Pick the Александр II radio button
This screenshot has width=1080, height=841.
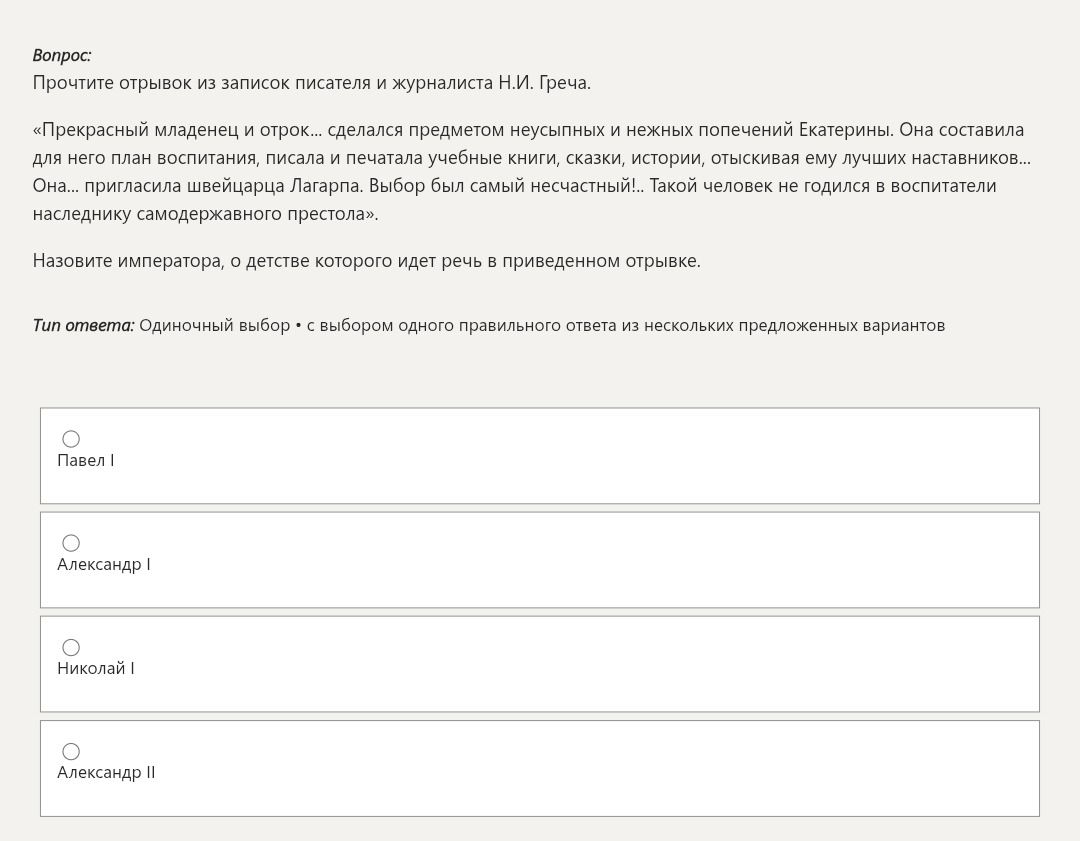(x=71, y=751)
